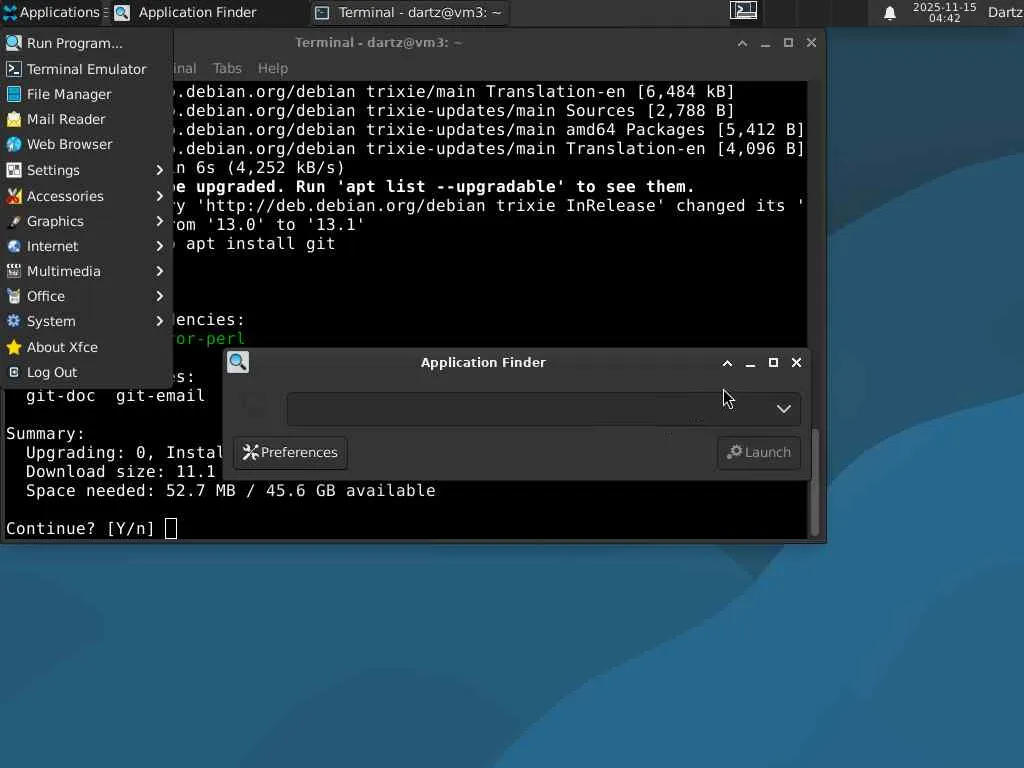Click the Mail Reader envelope icon
The width and height of the screenshot is (1024, 768).
[x=14, y=120]
